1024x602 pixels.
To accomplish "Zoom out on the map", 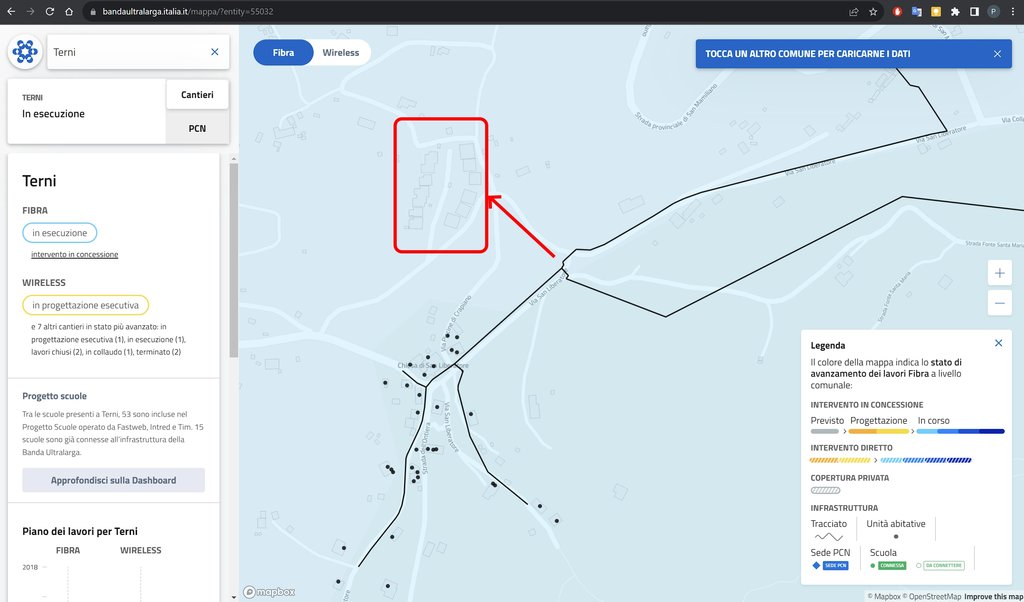I will (x=999, y=302).
